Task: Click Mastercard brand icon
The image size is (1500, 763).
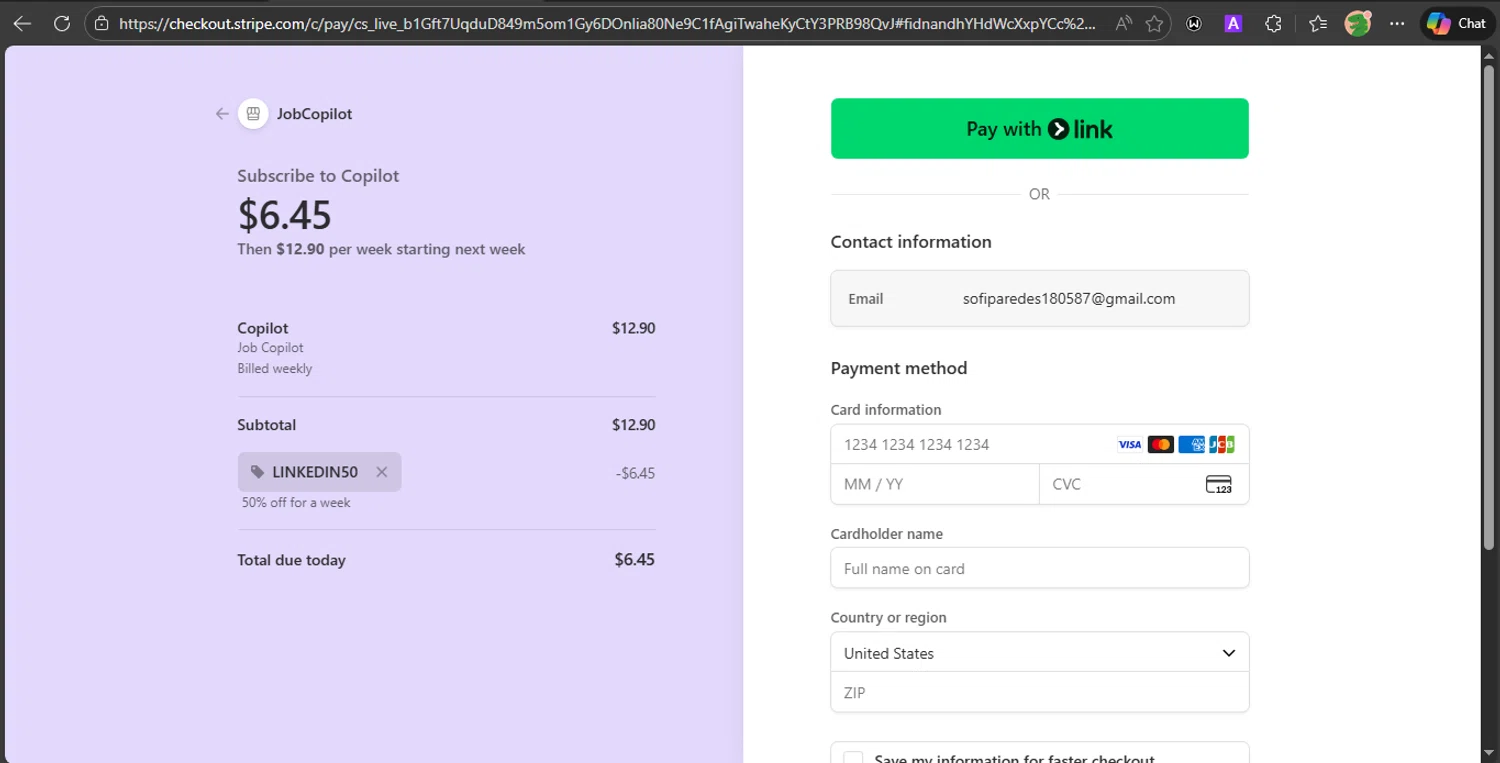Action: tap(1160, 444)
